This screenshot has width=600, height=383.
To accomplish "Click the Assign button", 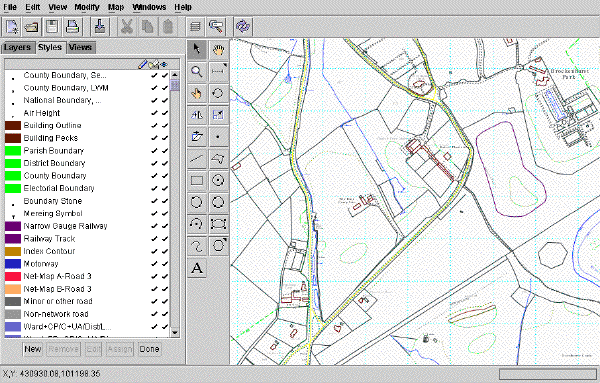I will [x=120, y=349].
